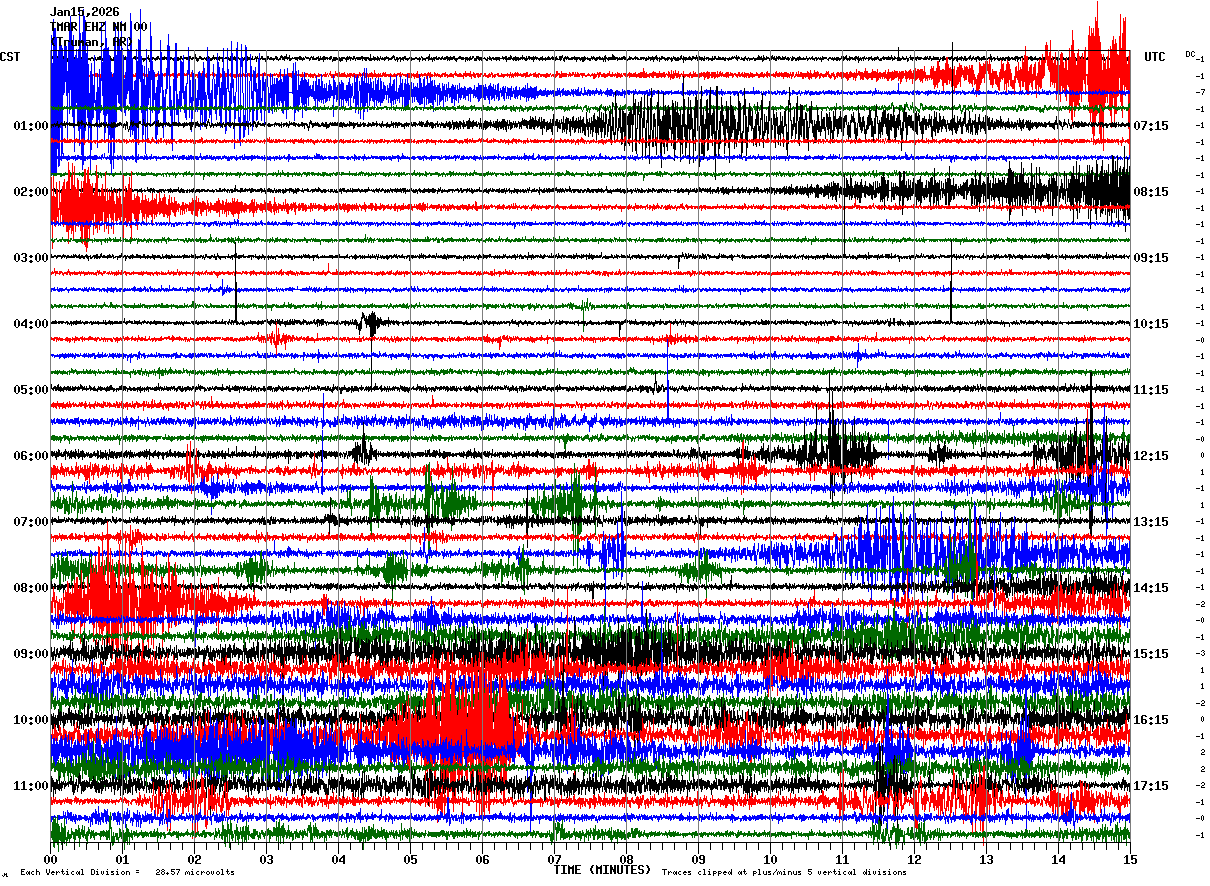Click minute tick label 15 on time axis
Image resolution: width=1210 pixels, height=886 pixels.
click(1130, 859)
